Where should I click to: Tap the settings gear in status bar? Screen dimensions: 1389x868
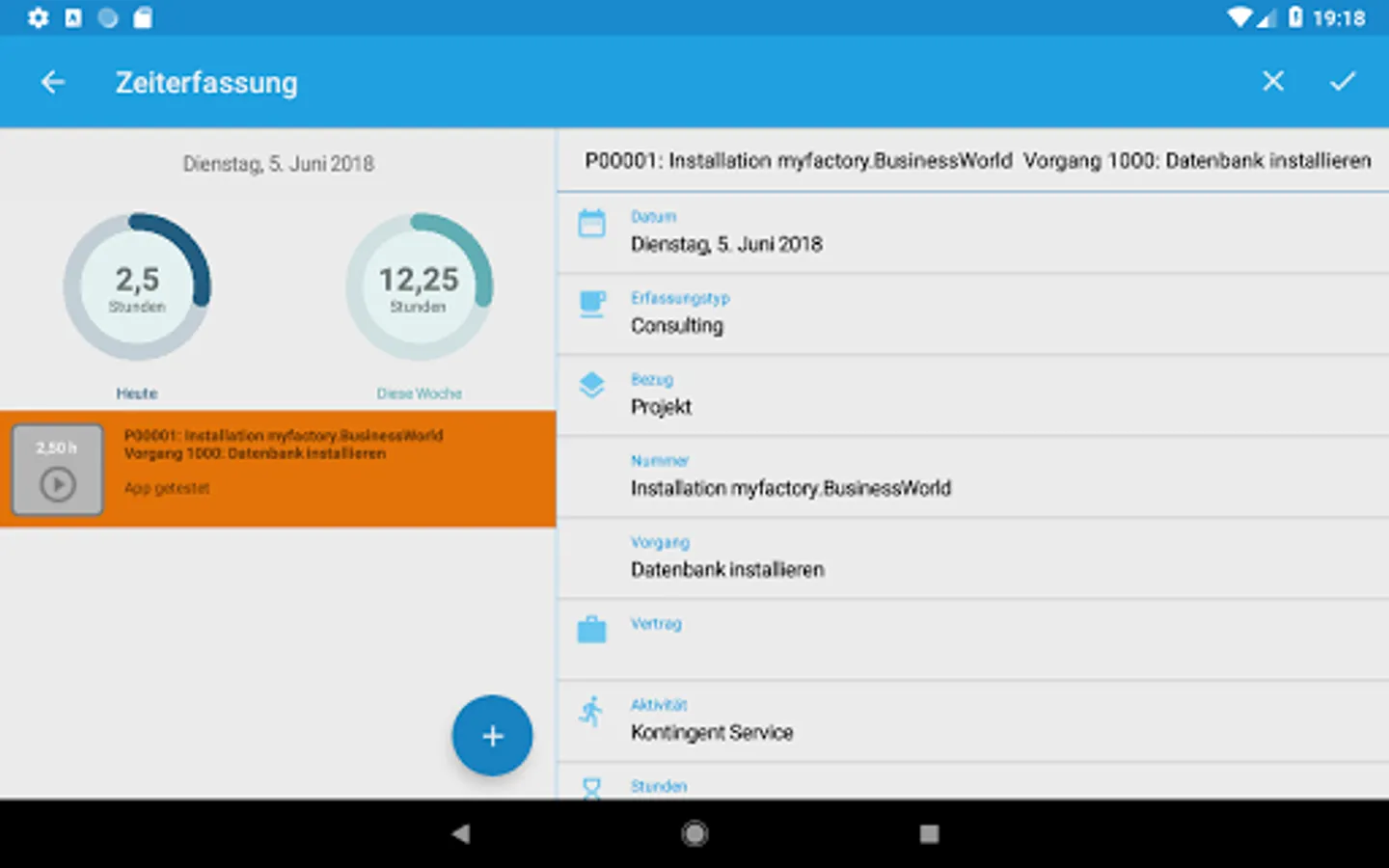38,17
